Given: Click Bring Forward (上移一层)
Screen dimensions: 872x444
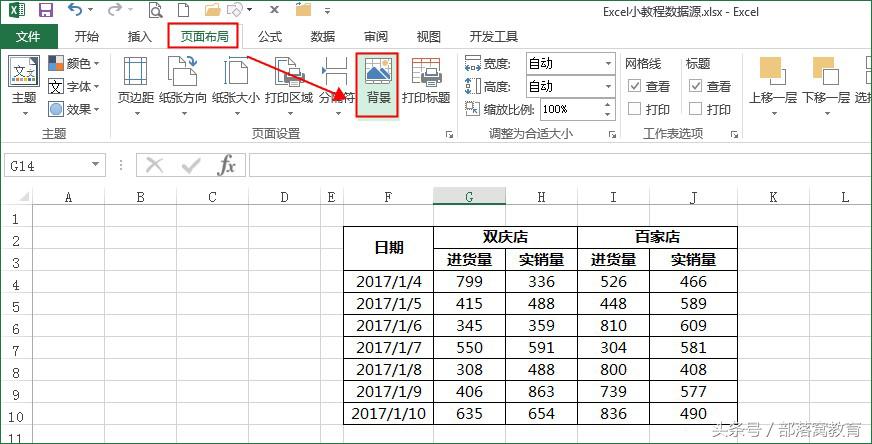Looking at the screenshot, I should tap(772, 86).
